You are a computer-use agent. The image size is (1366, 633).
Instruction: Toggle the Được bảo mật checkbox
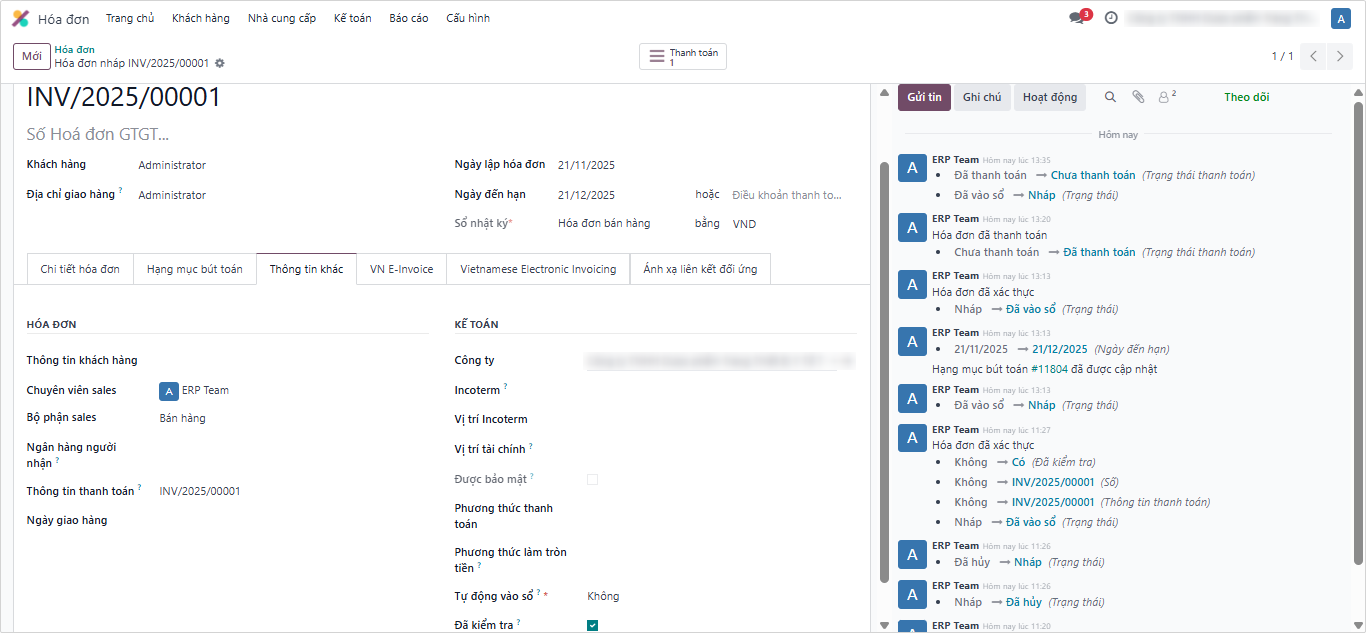(x=592, y=479)
